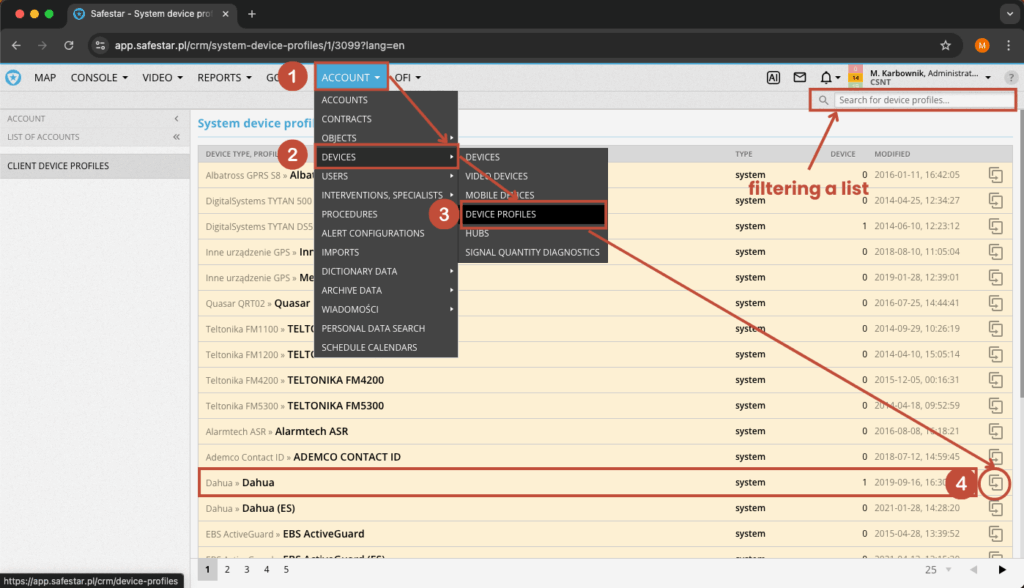Copy the TELTONIKA FM4200 profile
This screenshot has height=588, width=1024.
[995, 380]
